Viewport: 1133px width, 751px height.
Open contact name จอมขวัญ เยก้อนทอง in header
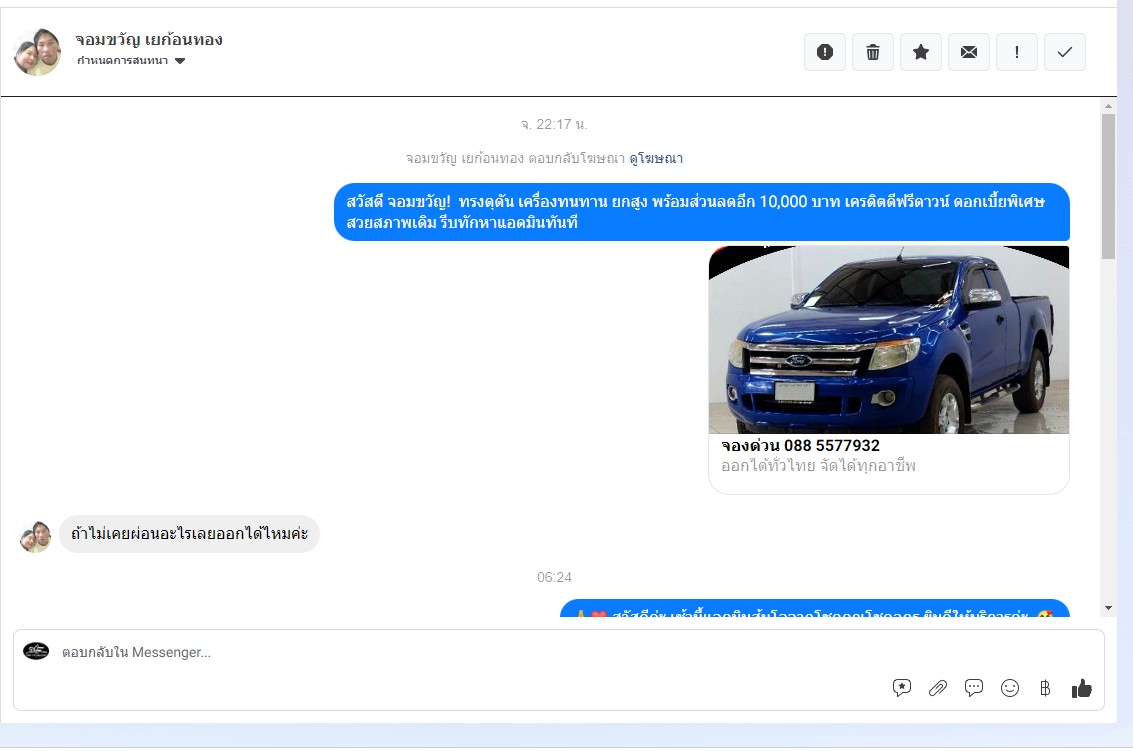click(x=149, y=40)
